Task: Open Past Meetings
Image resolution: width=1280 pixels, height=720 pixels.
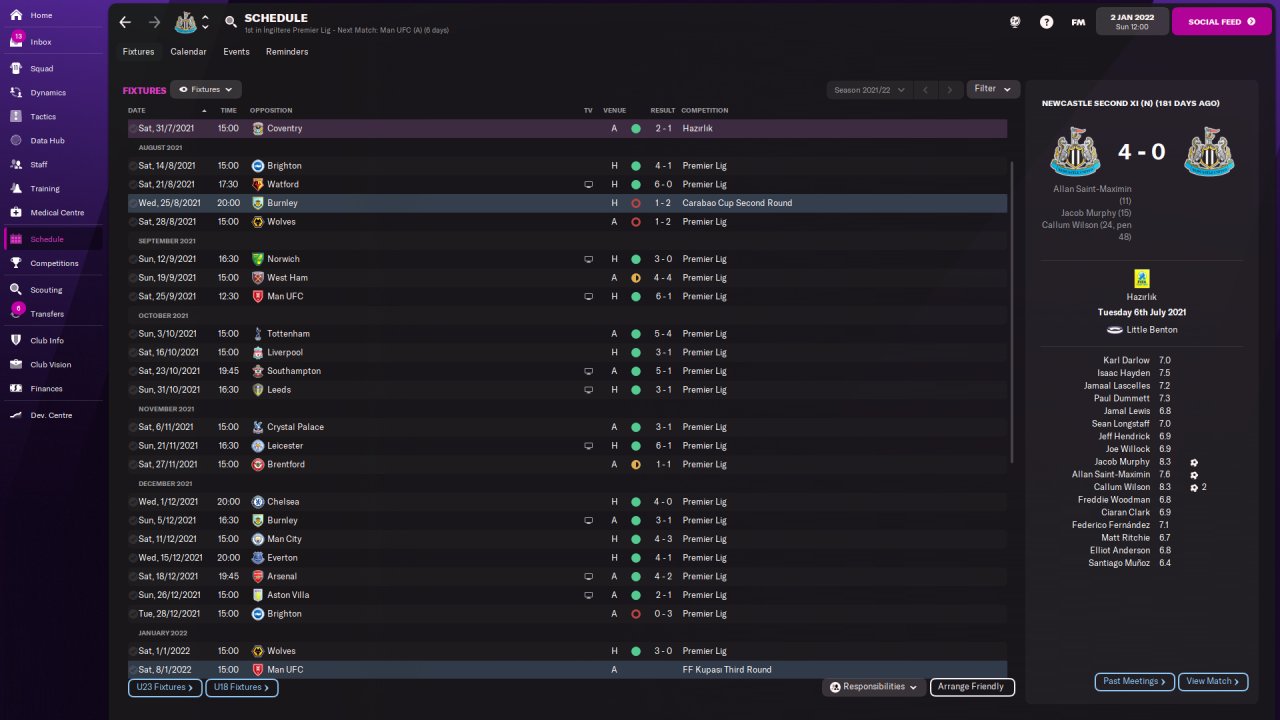Action: pyautogui.click(x=1135, y=682)
